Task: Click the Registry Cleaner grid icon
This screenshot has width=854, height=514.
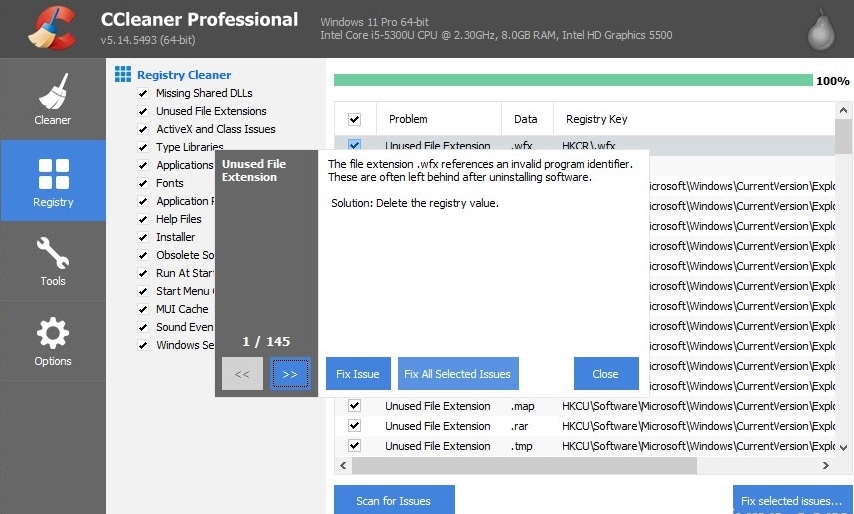Action: (123, 74)
